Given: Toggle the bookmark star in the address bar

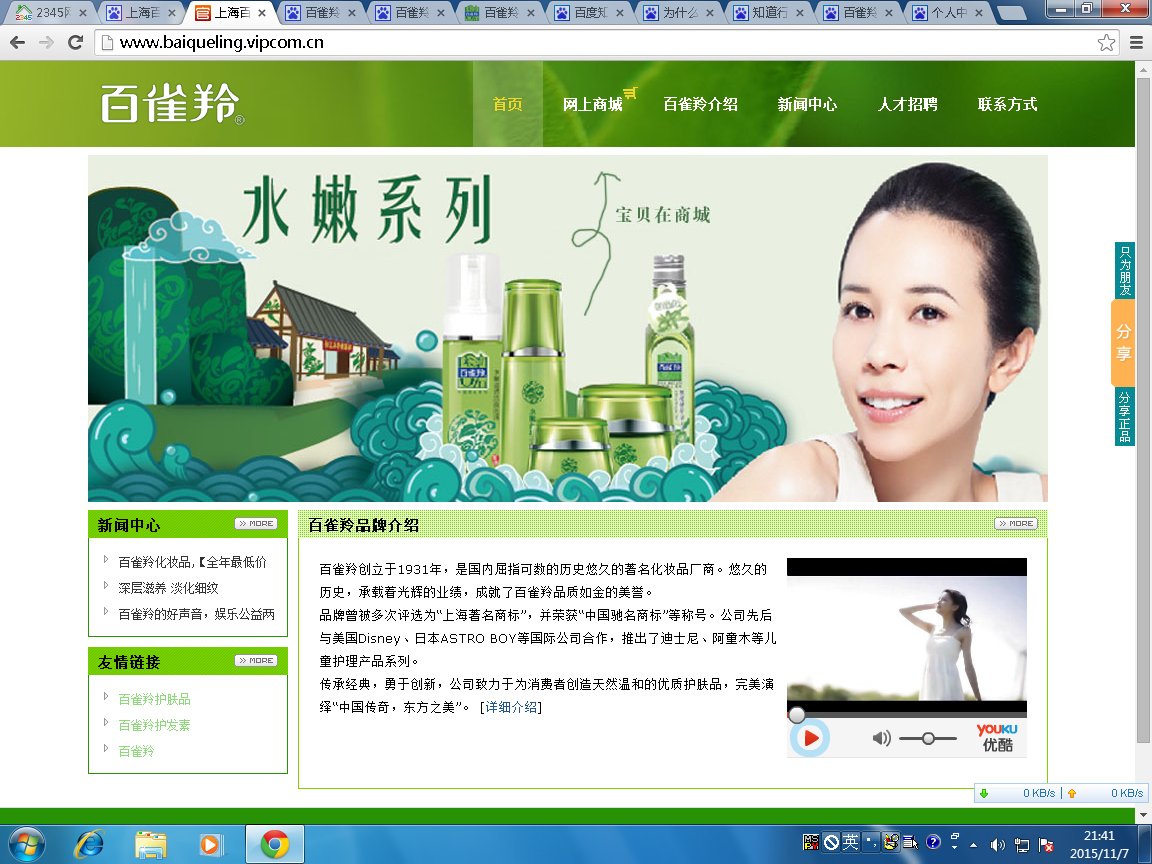Looking at the screenshot, I should (x=1105, y=43).
